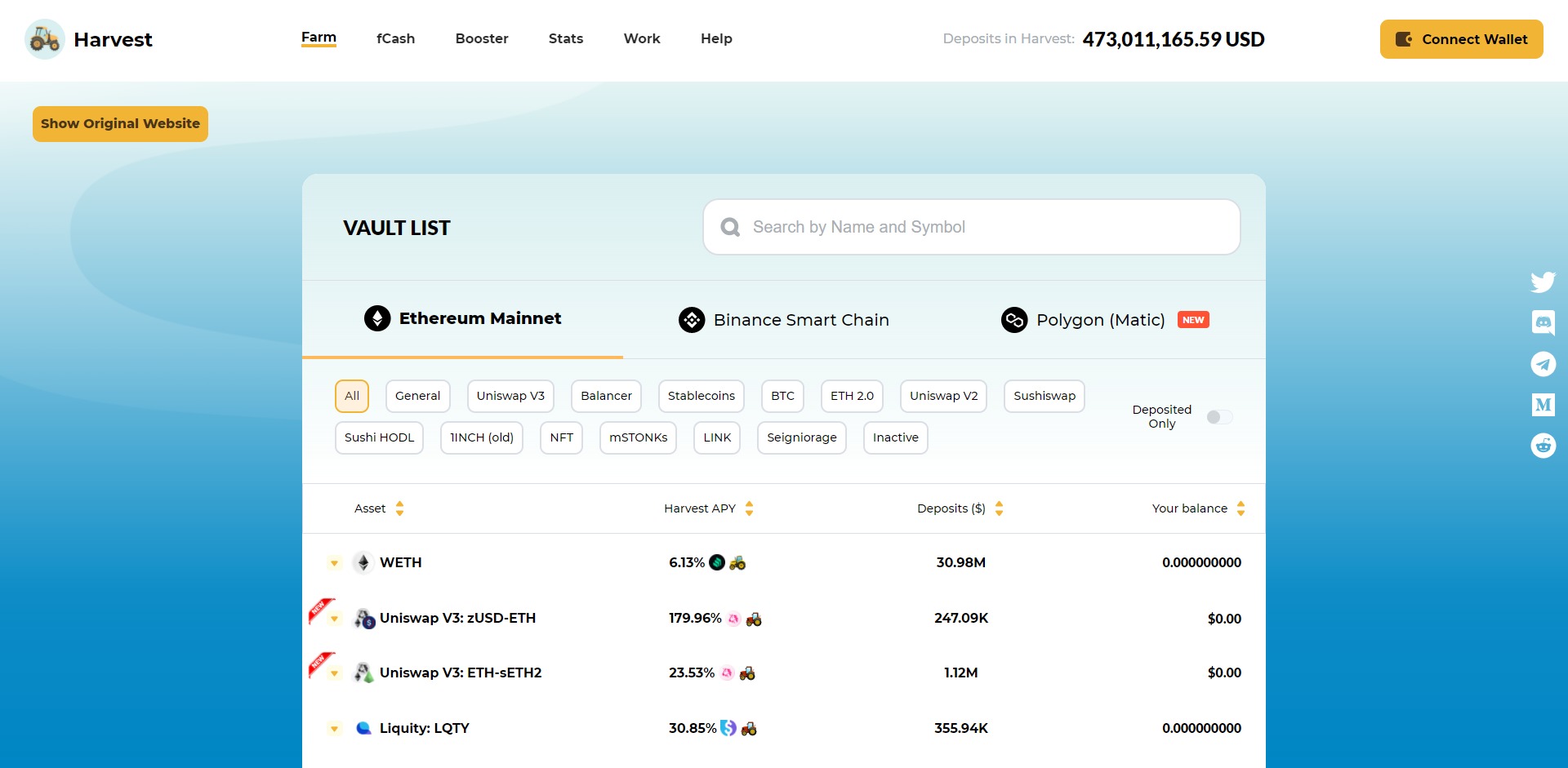Click the pink Uniswap icon beside 179.96%
This screenshot has width=1568, height=768.
coord(733,619)
